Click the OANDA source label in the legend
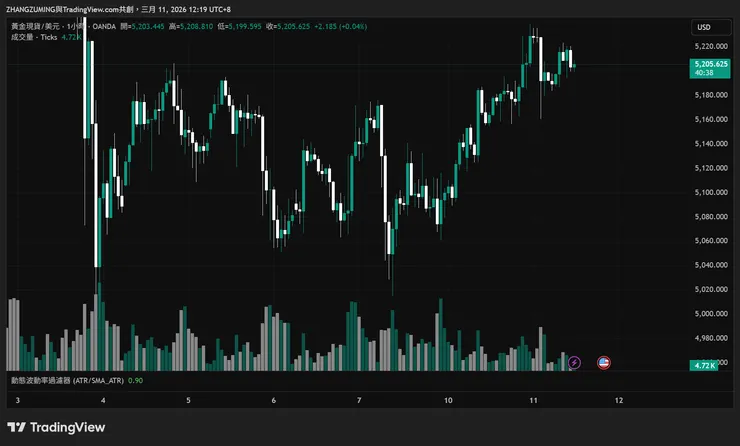This screenshot has height=446, width=740. [104, 26]
